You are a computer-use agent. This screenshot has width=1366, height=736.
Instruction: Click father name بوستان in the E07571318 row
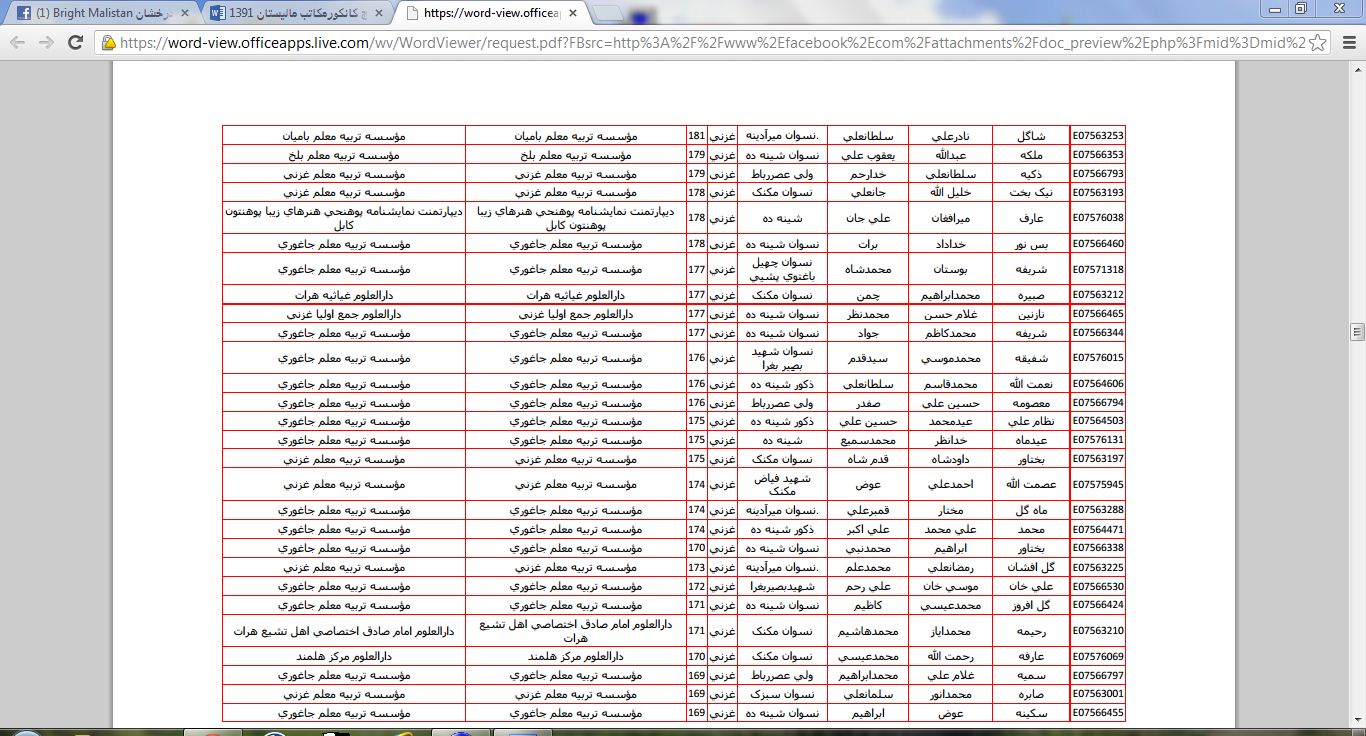click(x=951, y=270)
